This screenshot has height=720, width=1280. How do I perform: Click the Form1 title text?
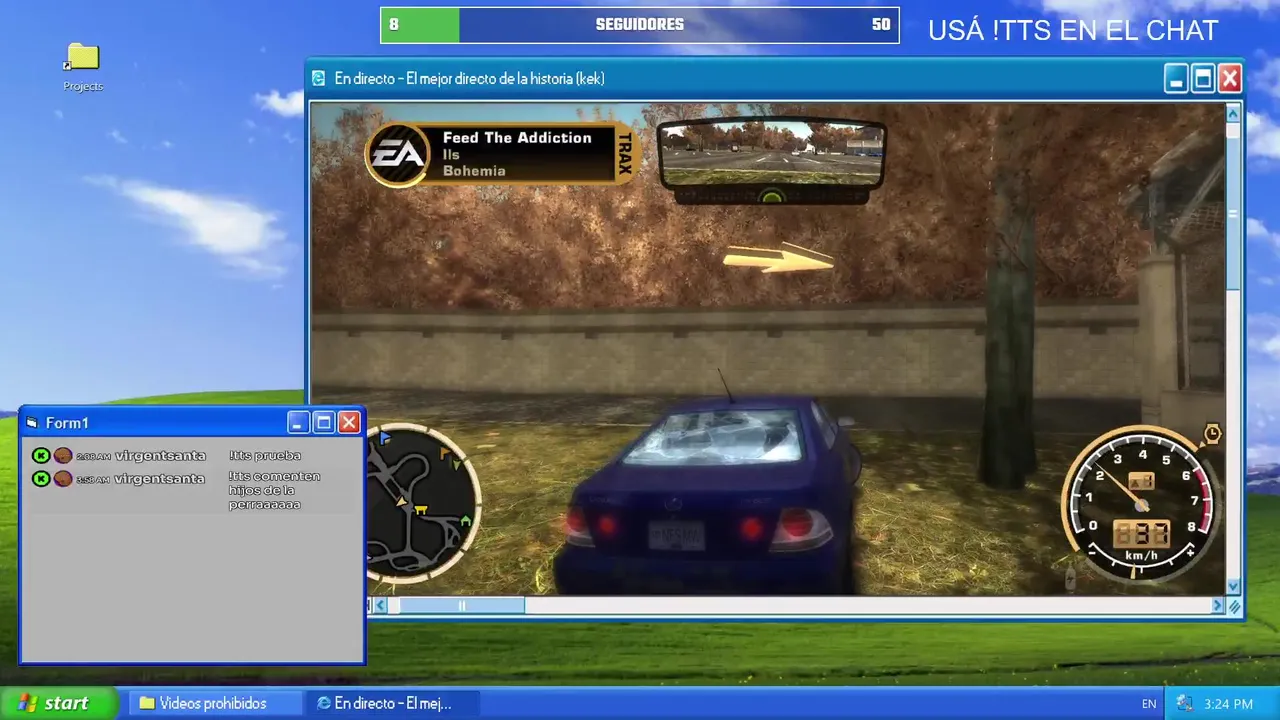(x=67, y=423)
